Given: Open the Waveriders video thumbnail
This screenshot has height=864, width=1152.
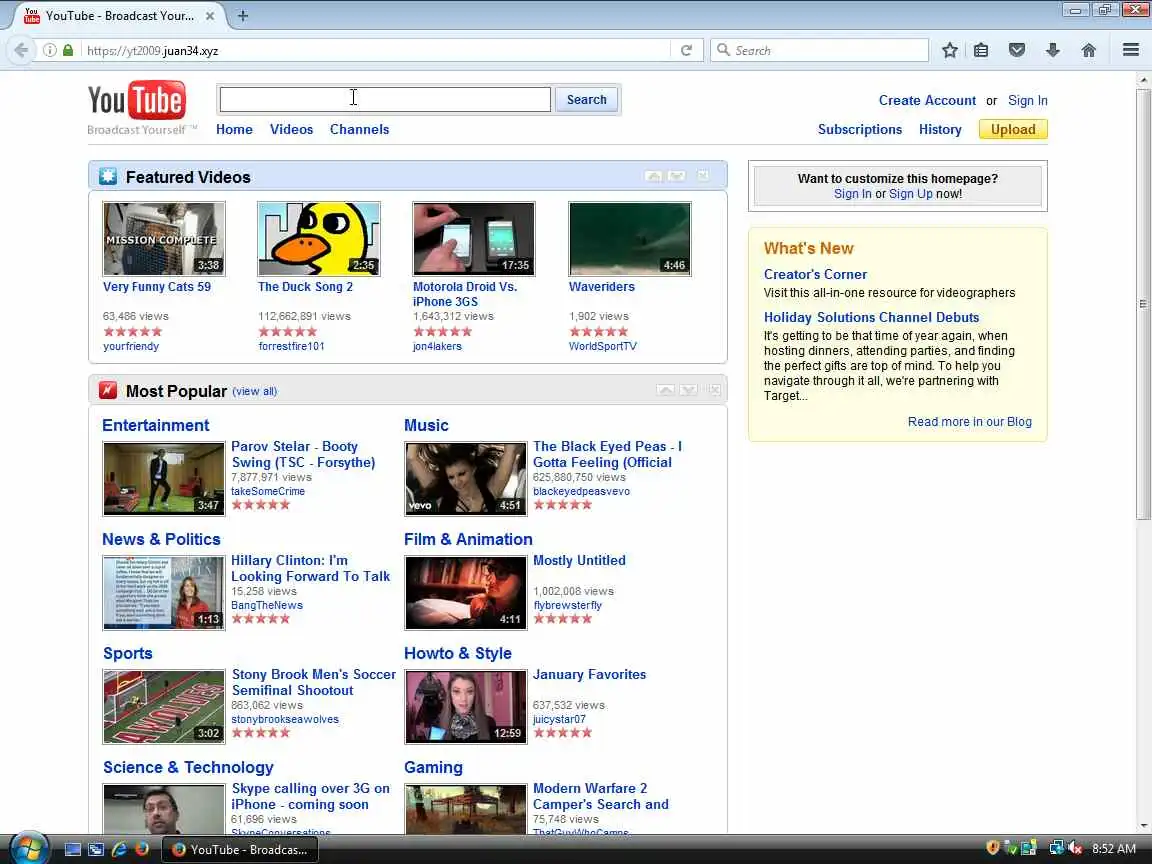Looking at the screenshot, I should (x=630, y=239).
